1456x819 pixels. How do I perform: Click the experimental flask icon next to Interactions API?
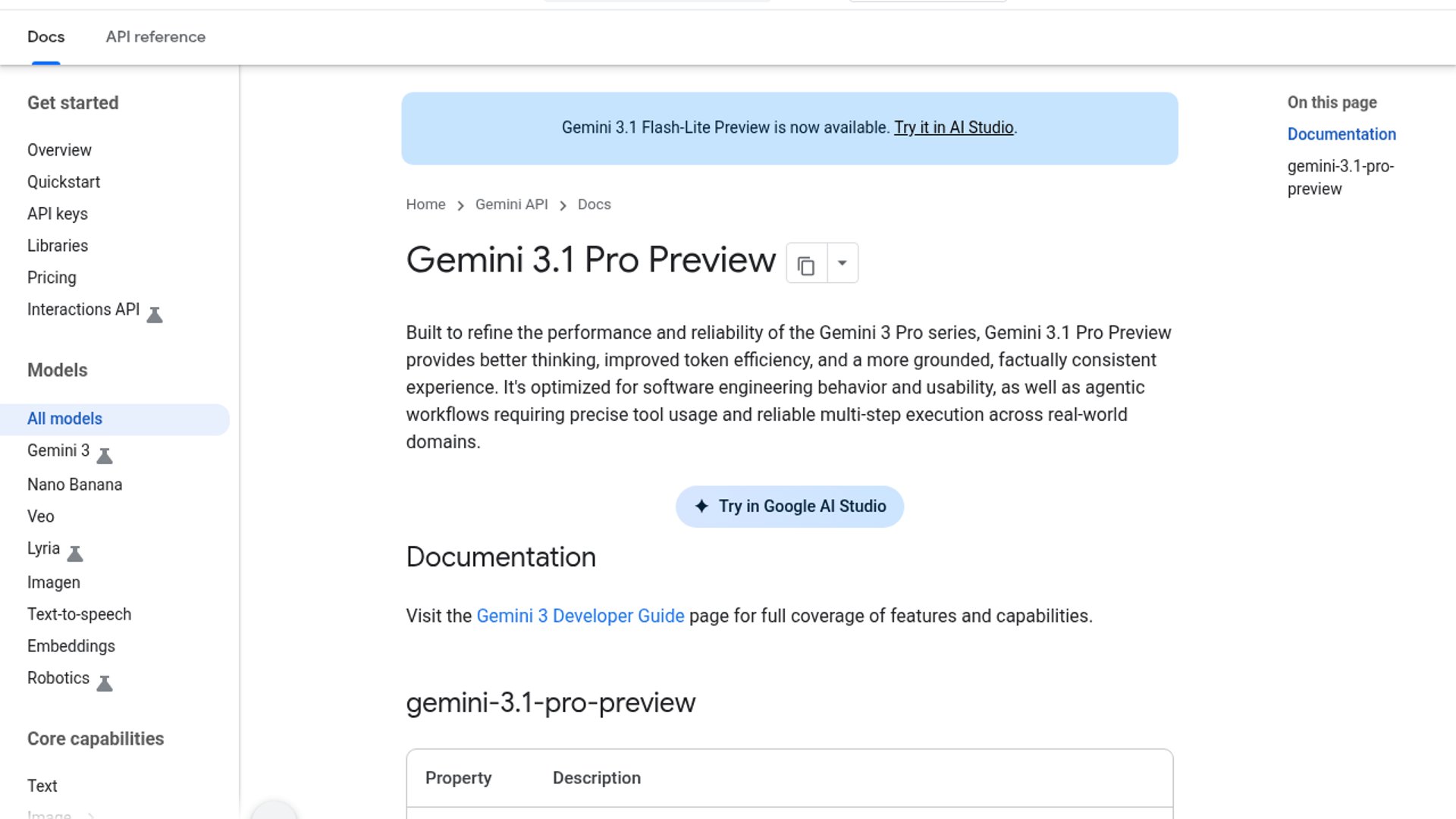tap(155, 315)
